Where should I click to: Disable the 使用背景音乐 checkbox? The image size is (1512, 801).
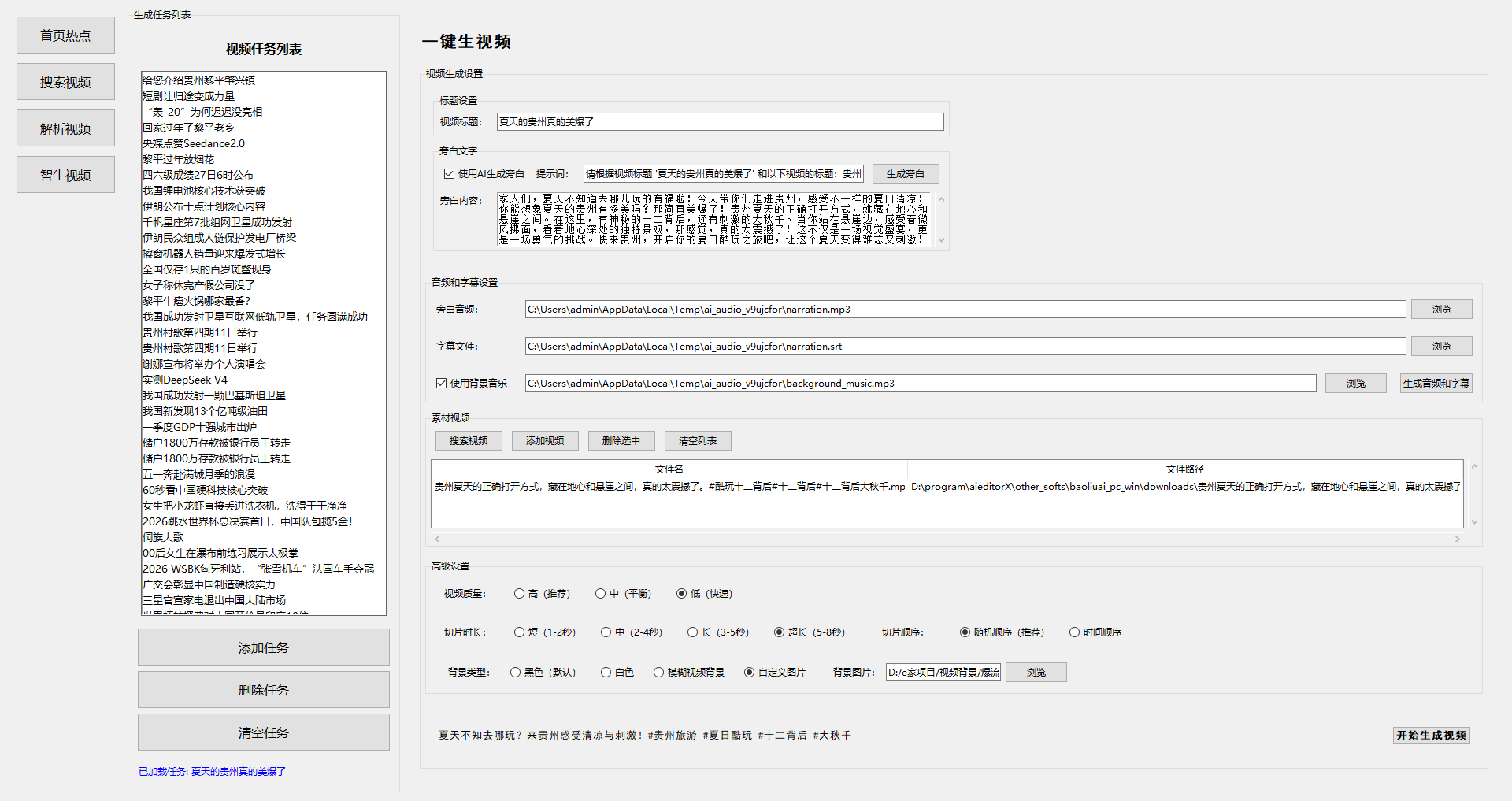coord(442,383)
